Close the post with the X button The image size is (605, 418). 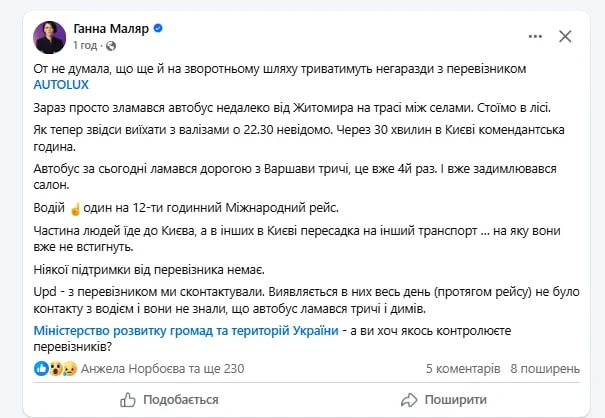[x=565, y=37]
